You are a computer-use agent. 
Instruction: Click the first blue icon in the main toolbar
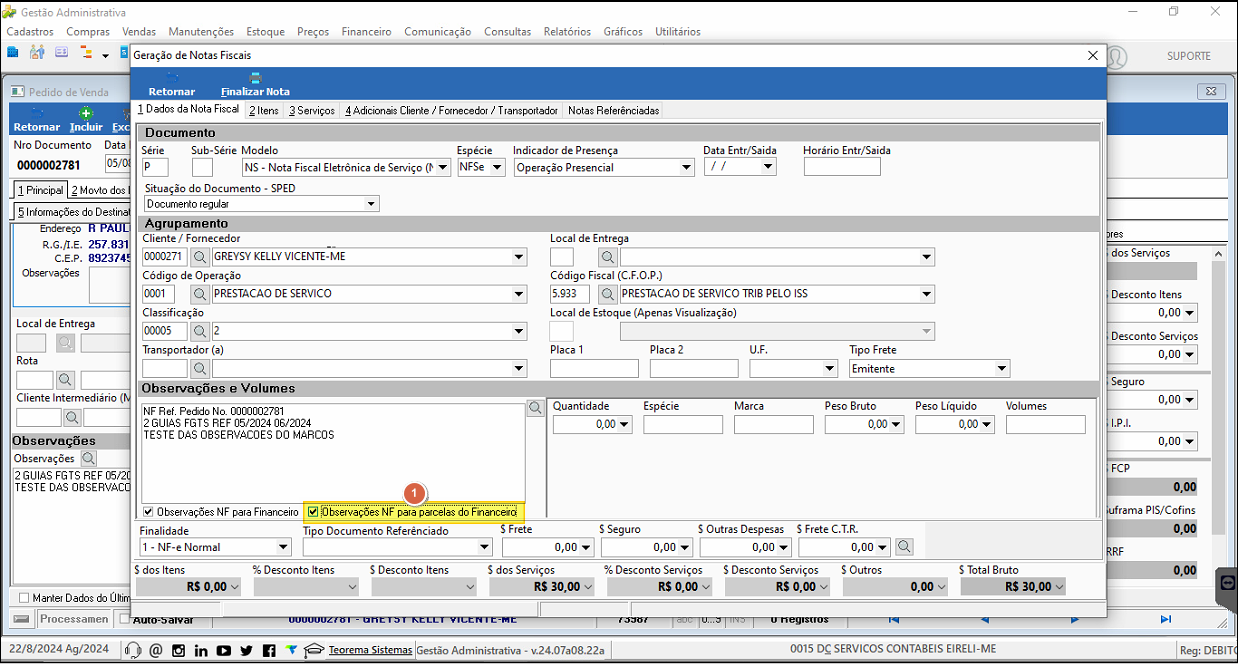tap(13, 52)
